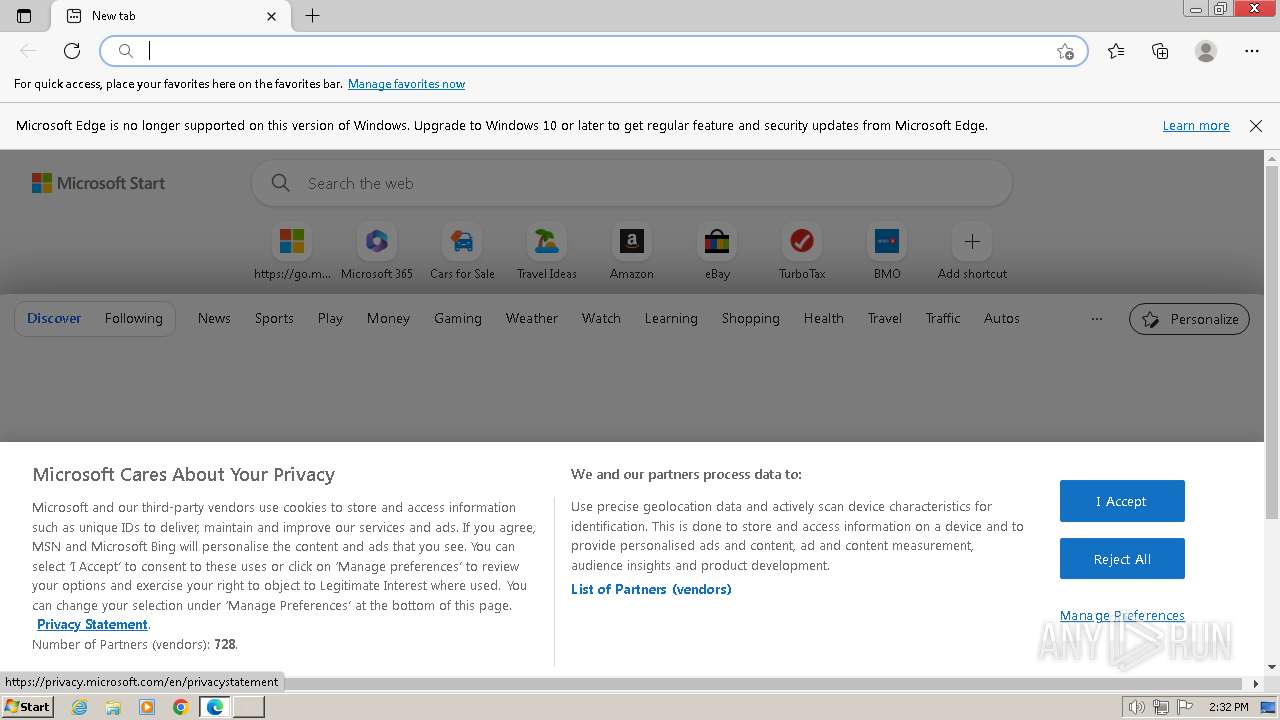Open the List of Partners (vendors) link
The height and width of the screenshot is (720, 1280).
pos(651,589)
